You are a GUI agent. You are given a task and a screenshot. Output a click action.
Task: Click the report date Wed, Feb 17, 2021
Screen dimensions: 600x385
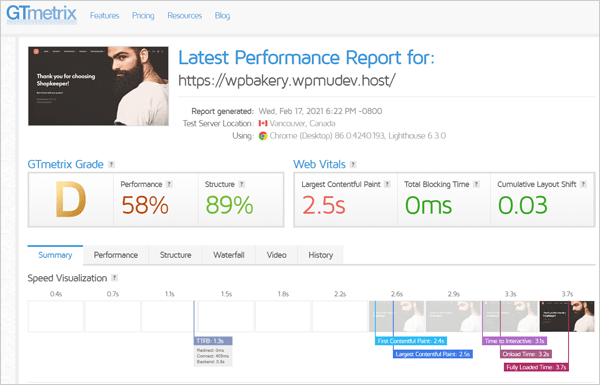(x=320, y=111)
